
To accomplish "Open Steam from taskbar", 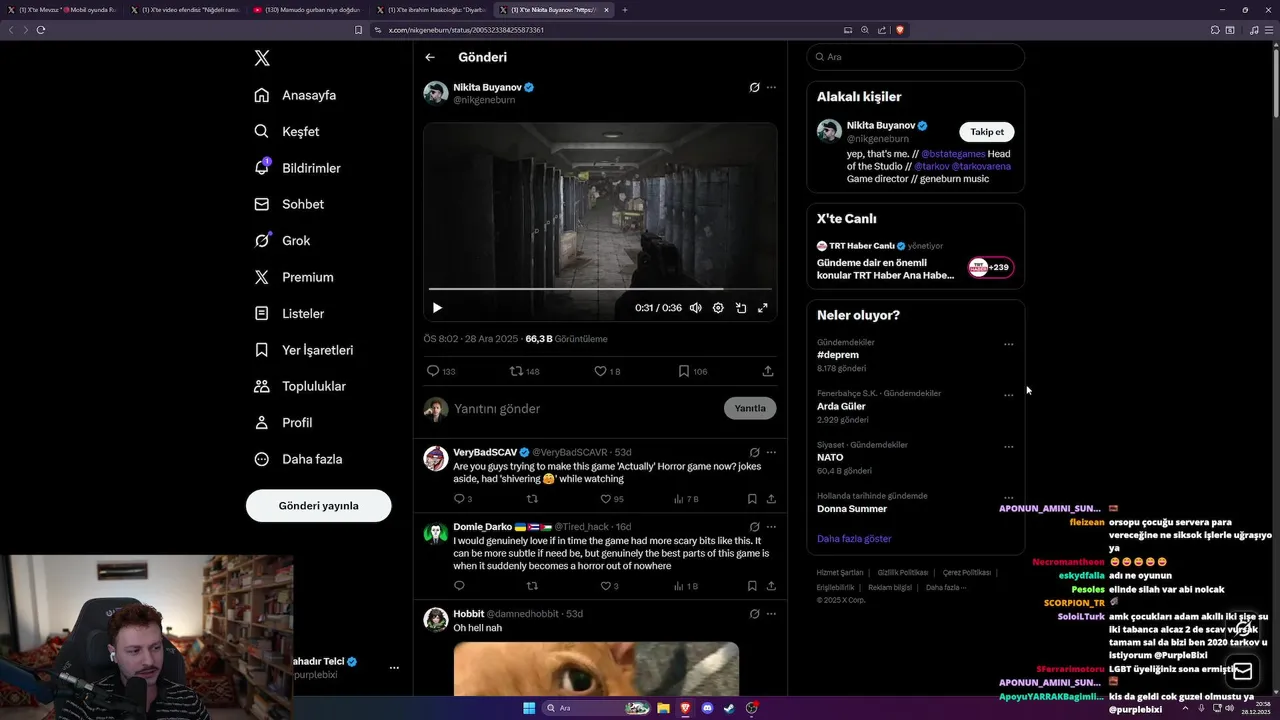I will 728,708.
